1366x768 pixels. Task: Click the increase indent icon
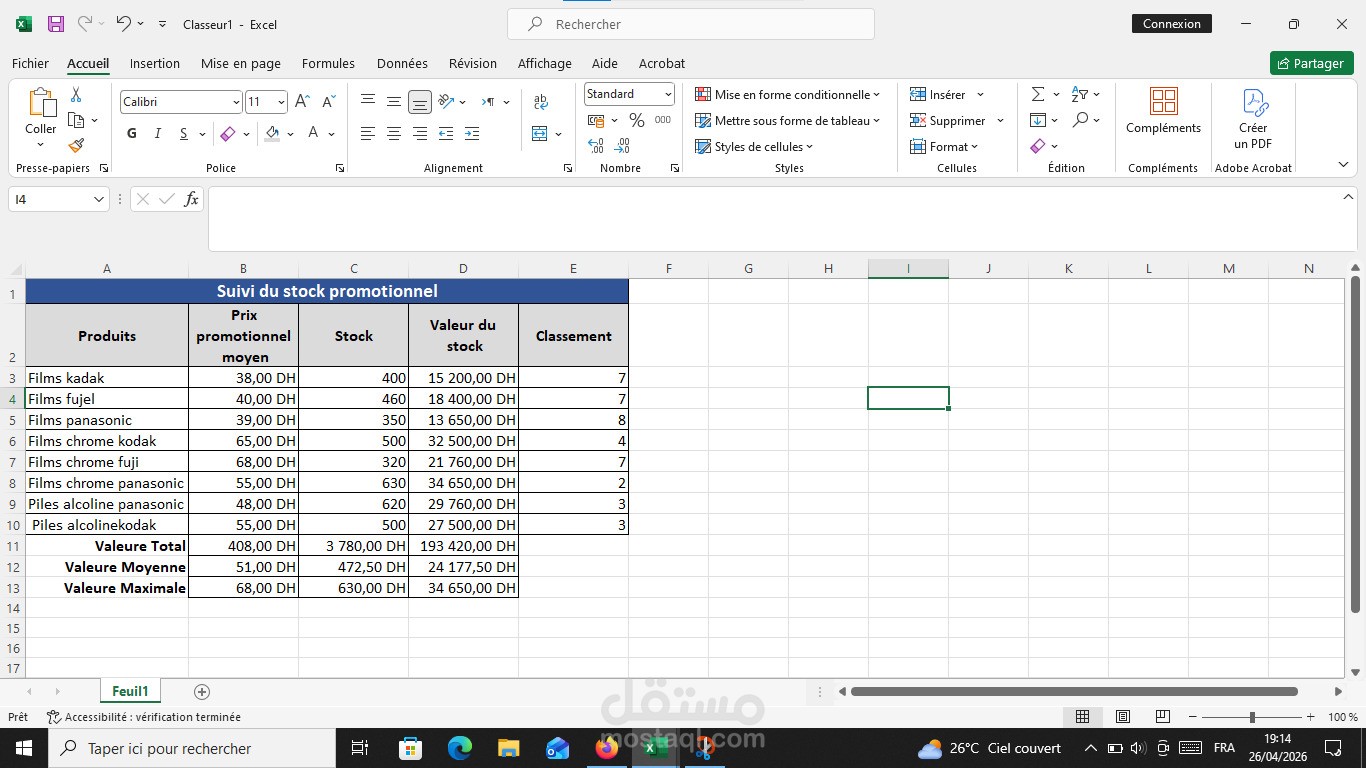click(x=472, y=133)
